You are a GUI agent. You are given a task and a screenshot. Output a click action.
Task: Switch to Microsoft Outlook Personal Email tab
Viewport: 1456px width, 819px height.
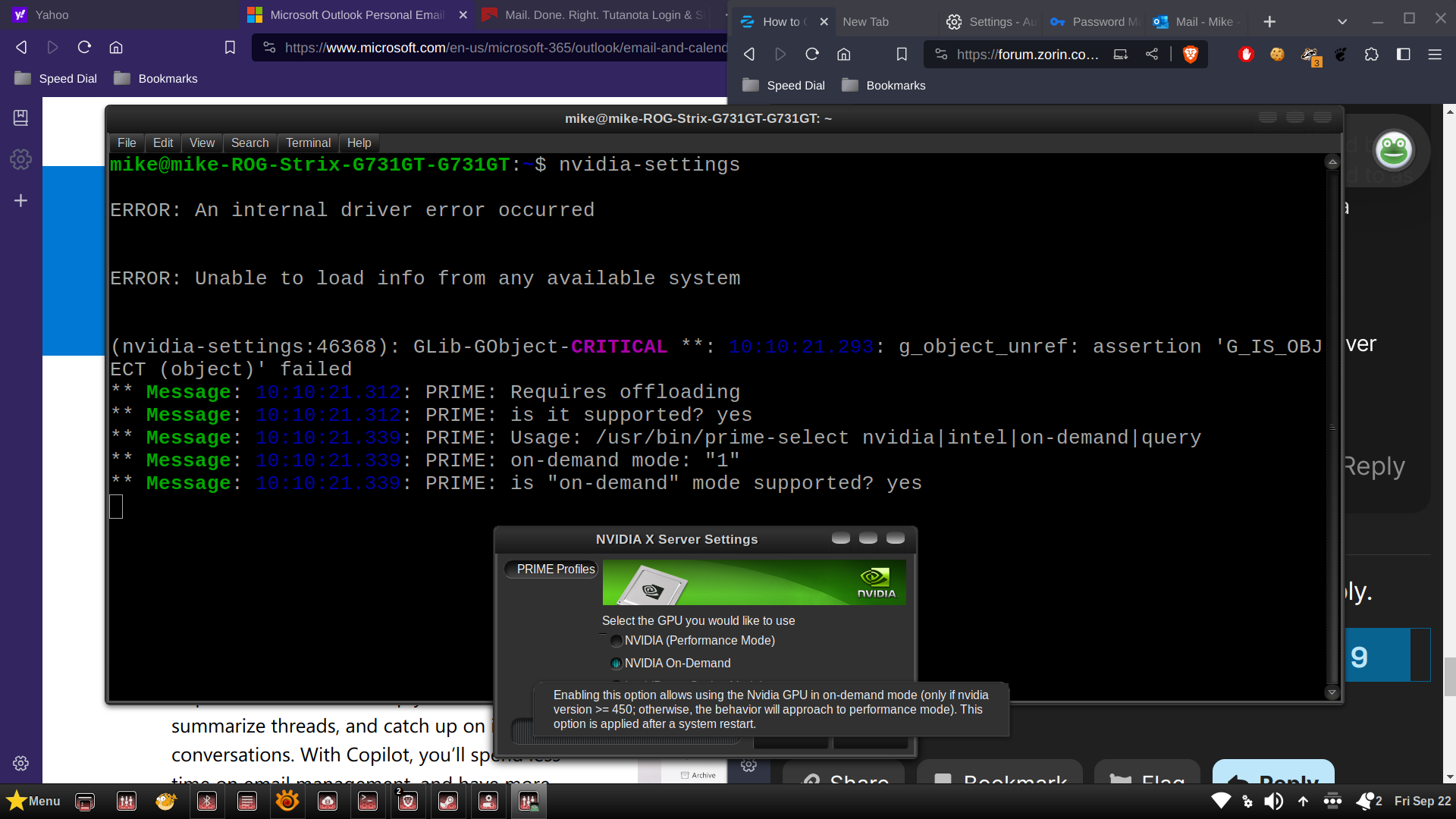[x=356, y=15]
